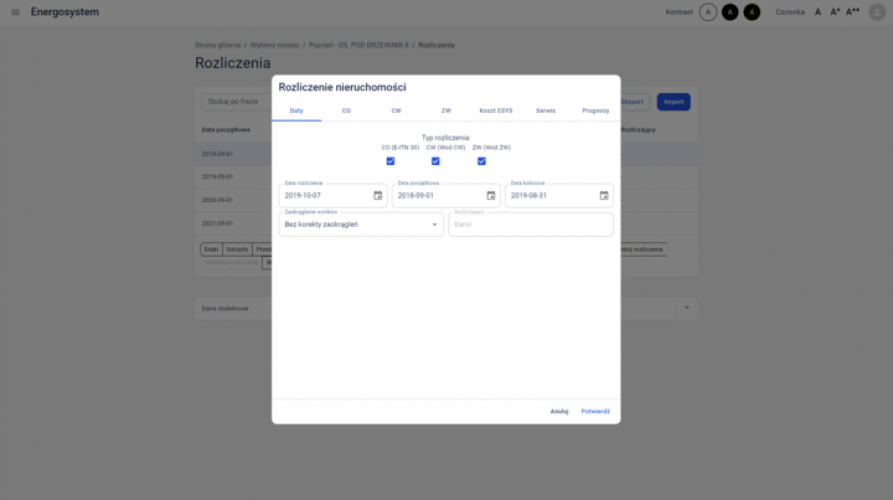The width and height of the screenshot is (893, 500).
Task: Click the Druki button
Action: coord(211,249)
